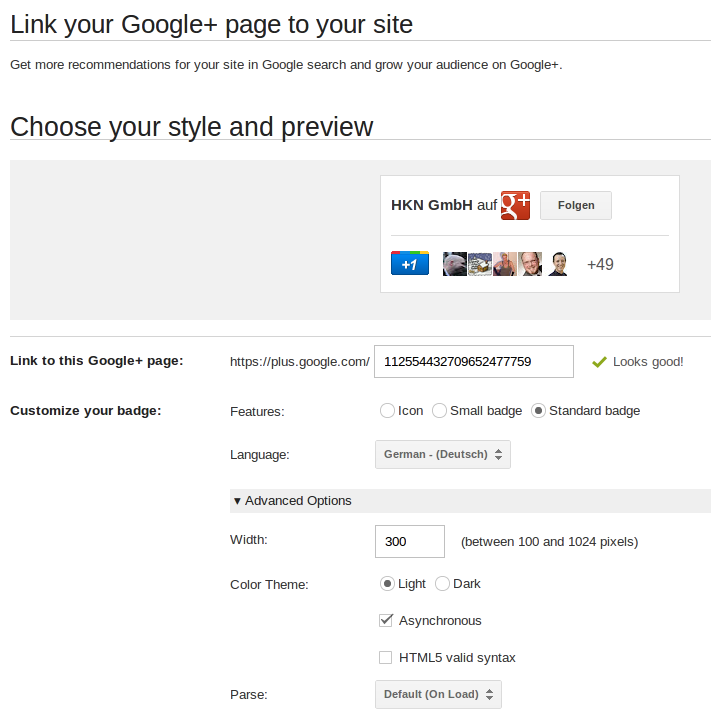Click the Google+ page ID input field
Viewport: 711px width, 727px height.
click(474, 362)
